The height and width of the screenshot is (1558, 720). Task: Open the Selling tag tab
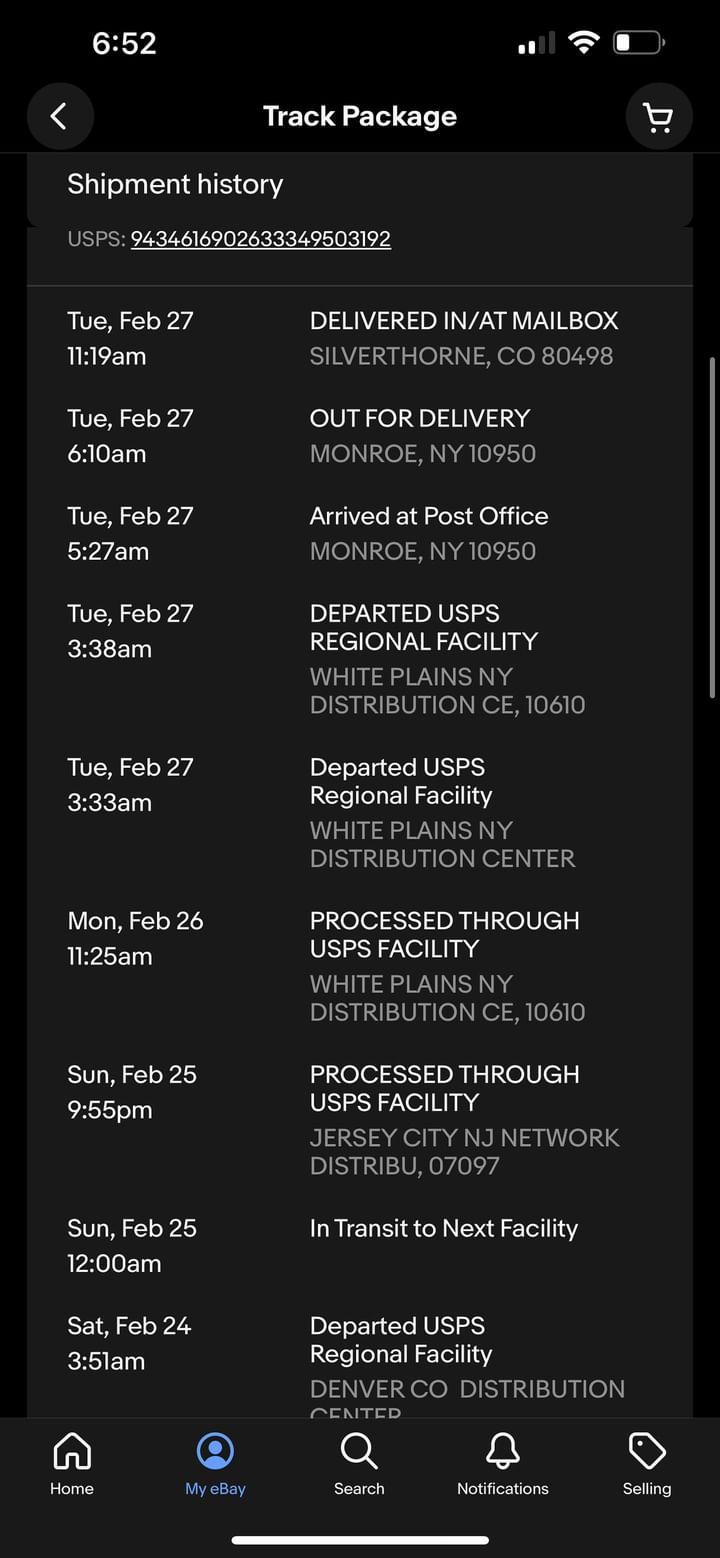pos(646,1463)
